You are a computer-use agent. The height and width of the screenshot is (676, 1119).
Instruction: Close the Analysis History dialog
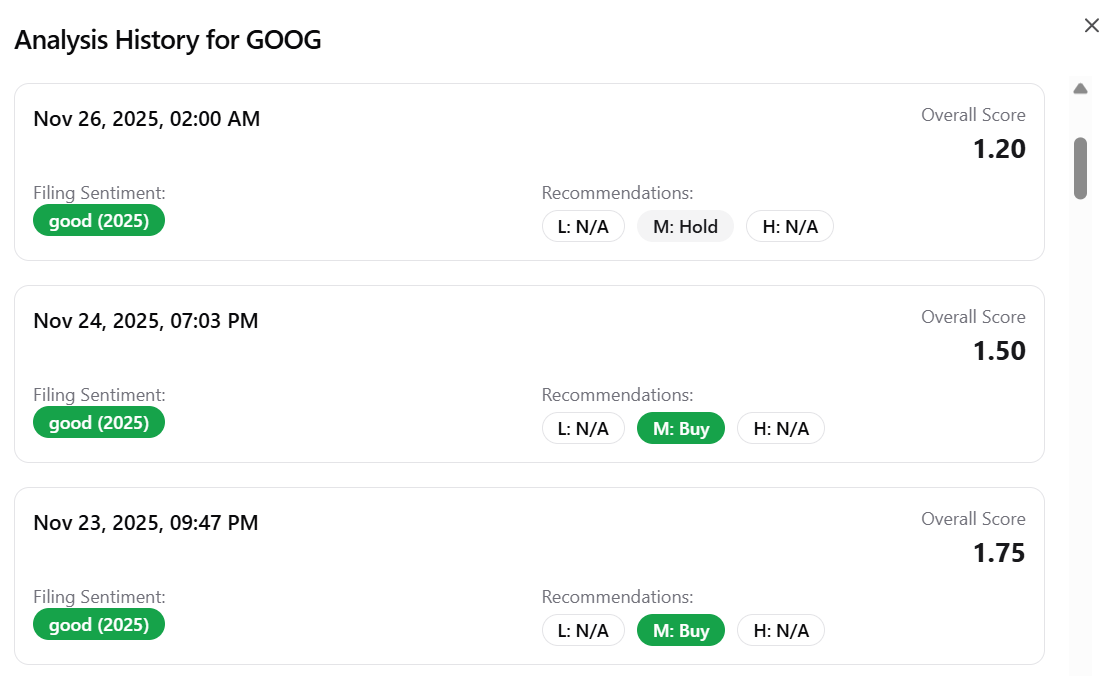click(x=1091, y=26)
